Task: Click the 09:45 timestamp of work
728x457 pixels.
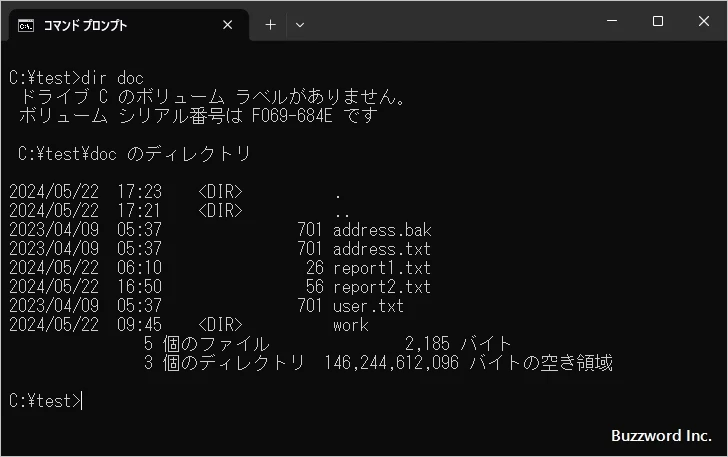Action: tap(139, 325)
